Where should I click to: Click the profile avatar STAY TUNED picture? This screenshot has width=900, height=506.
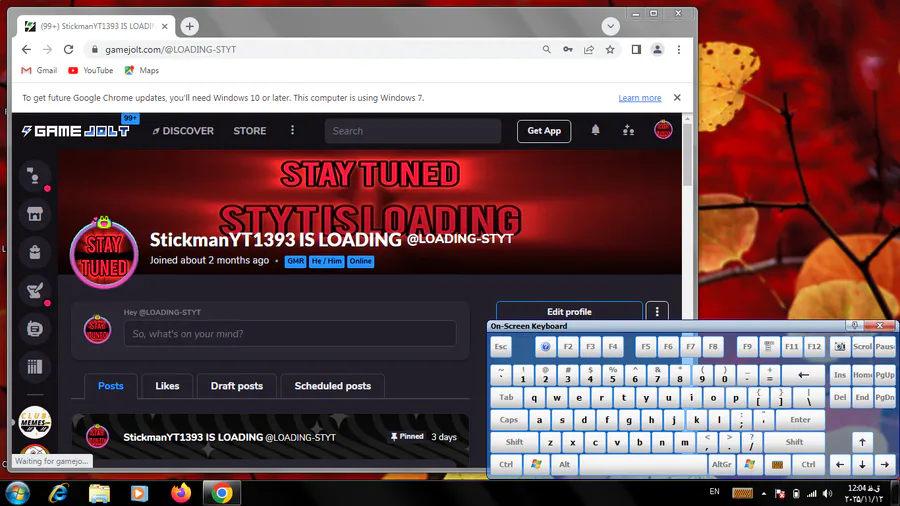104,253
